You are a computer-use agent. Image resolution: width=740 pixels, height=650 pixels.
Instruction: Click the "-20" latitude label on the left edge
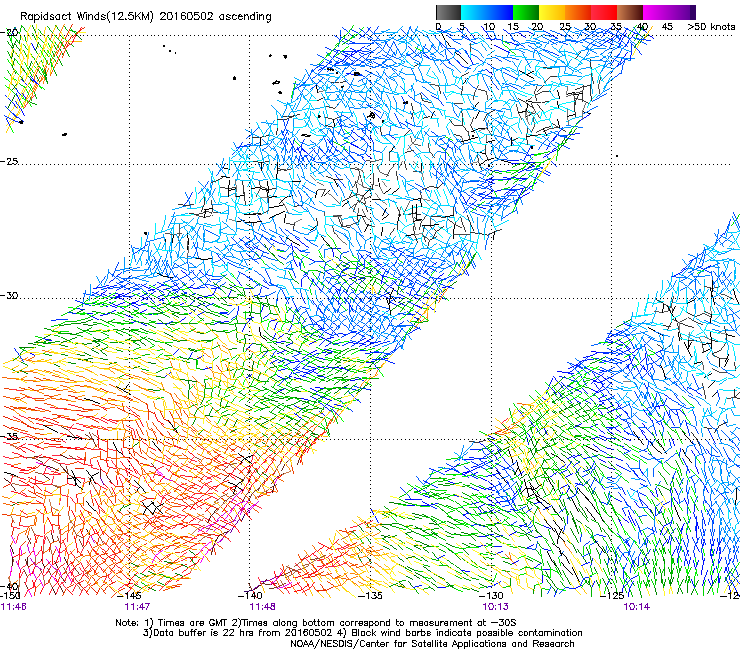pos(9,32)
